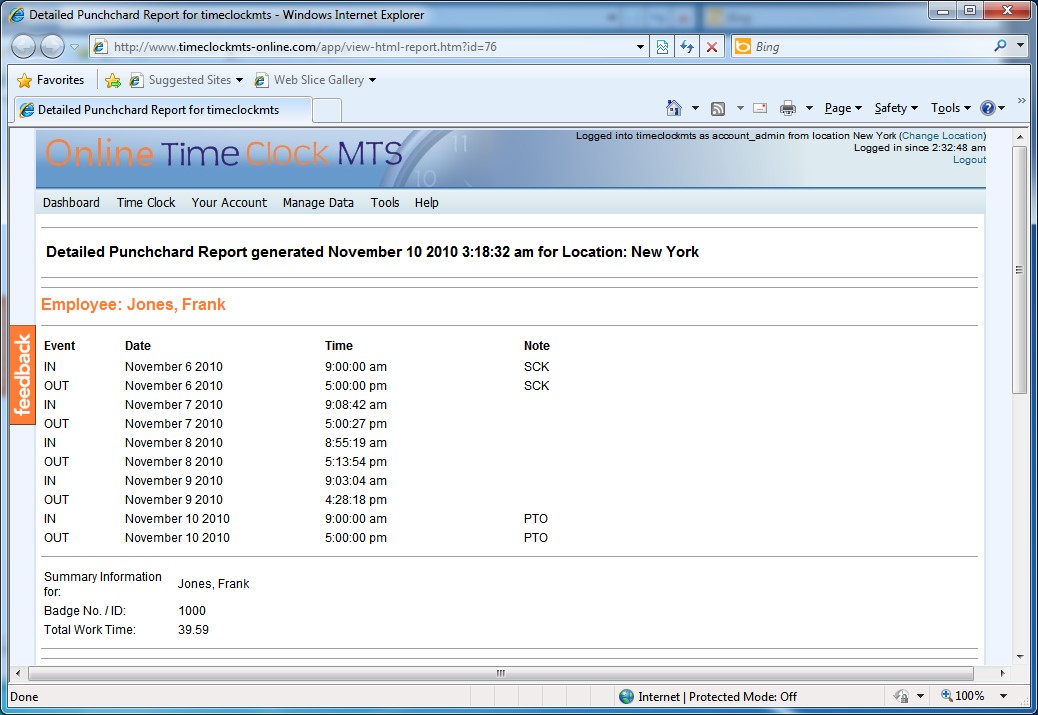Click the time '4:28:18 pm'
Image resolution: width=1038 pixels, height=715 pixels.
355,500
